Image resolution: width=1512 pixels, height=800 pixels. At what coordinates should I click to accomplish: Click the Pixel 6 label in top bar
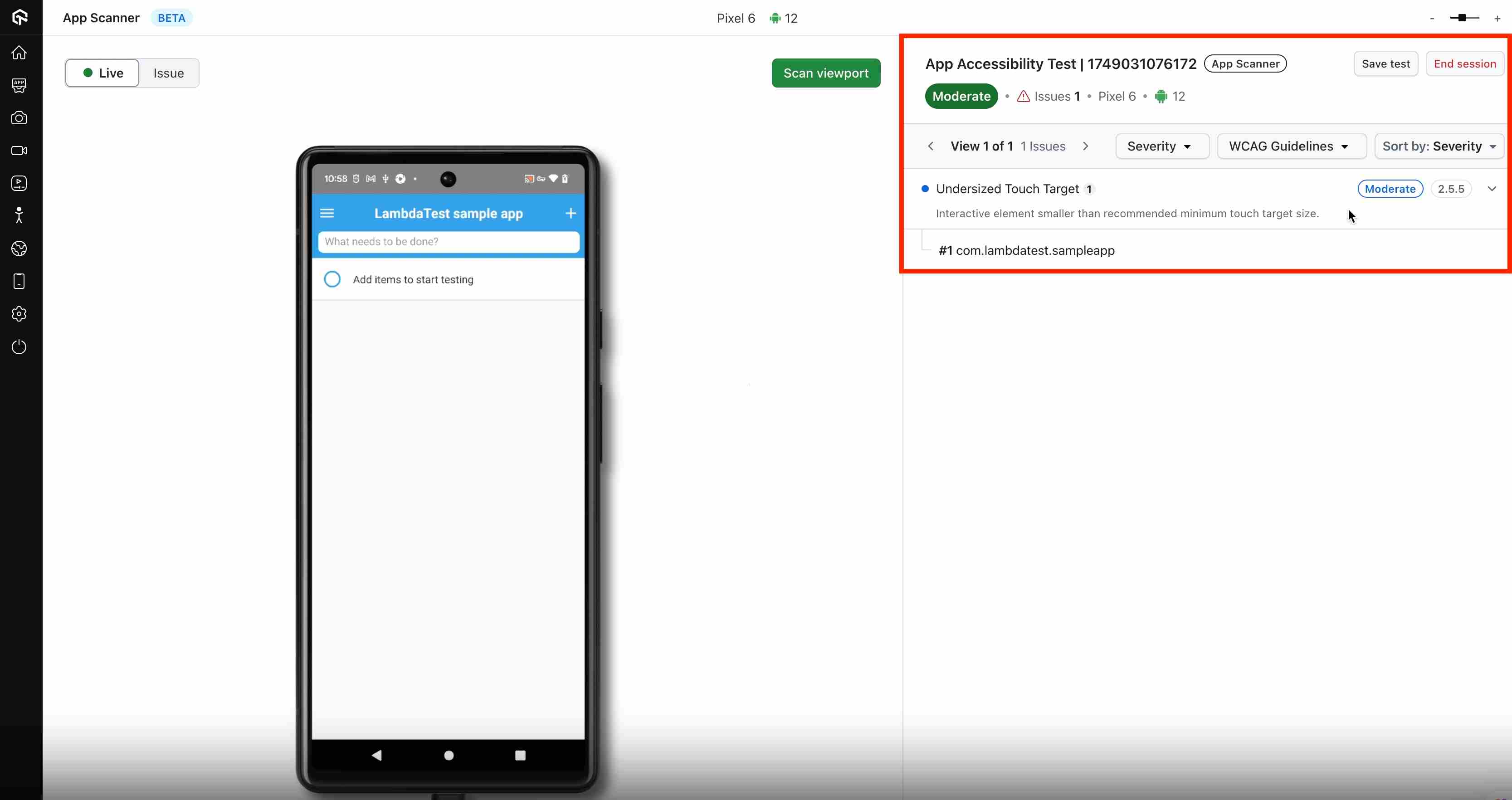[x=736, y=18]
